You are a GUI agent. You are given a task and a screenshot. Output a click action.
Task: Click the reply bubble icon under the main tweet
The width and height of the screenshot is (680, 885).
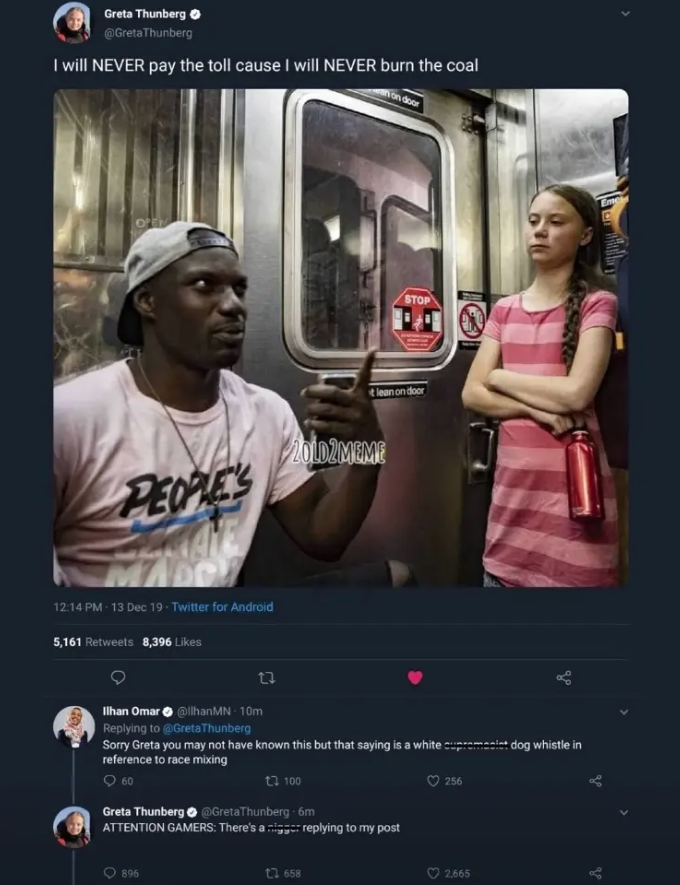coord(117,677)
